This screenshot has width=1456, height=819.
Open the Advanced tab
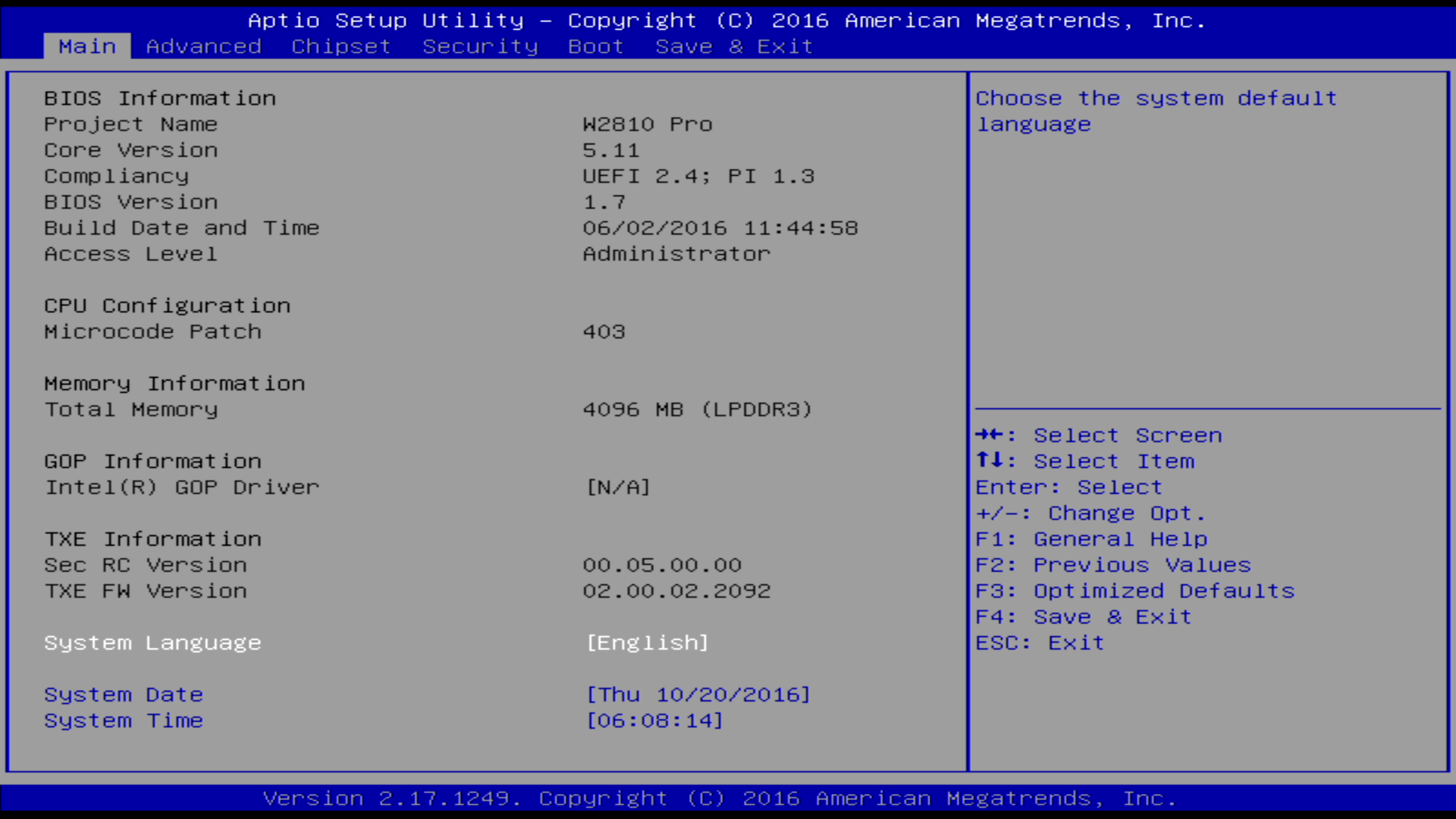point(203,46)
